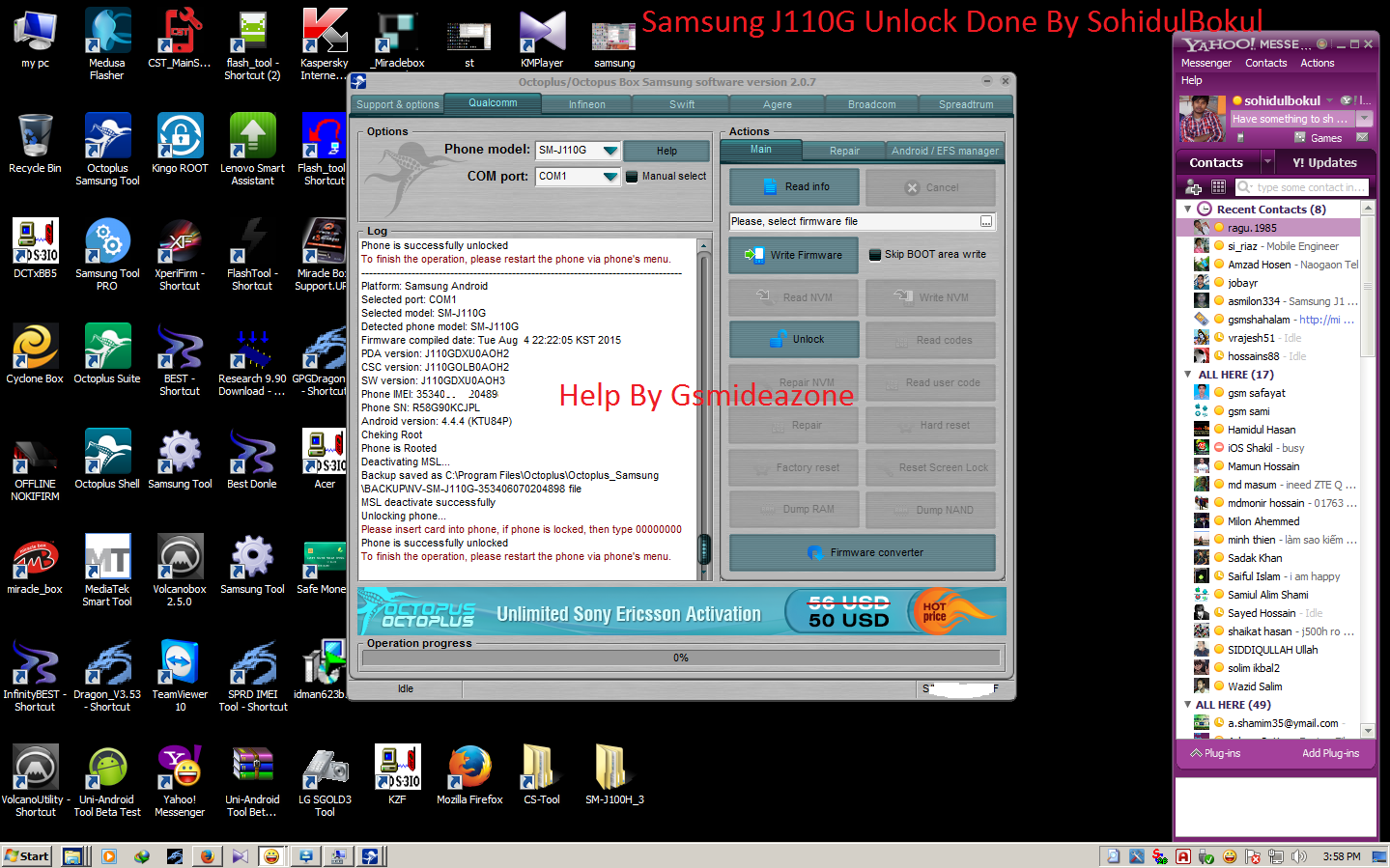Open Miraclebox desktop icon
Viewport: 1390px width, 868px height.
point(399,38)
